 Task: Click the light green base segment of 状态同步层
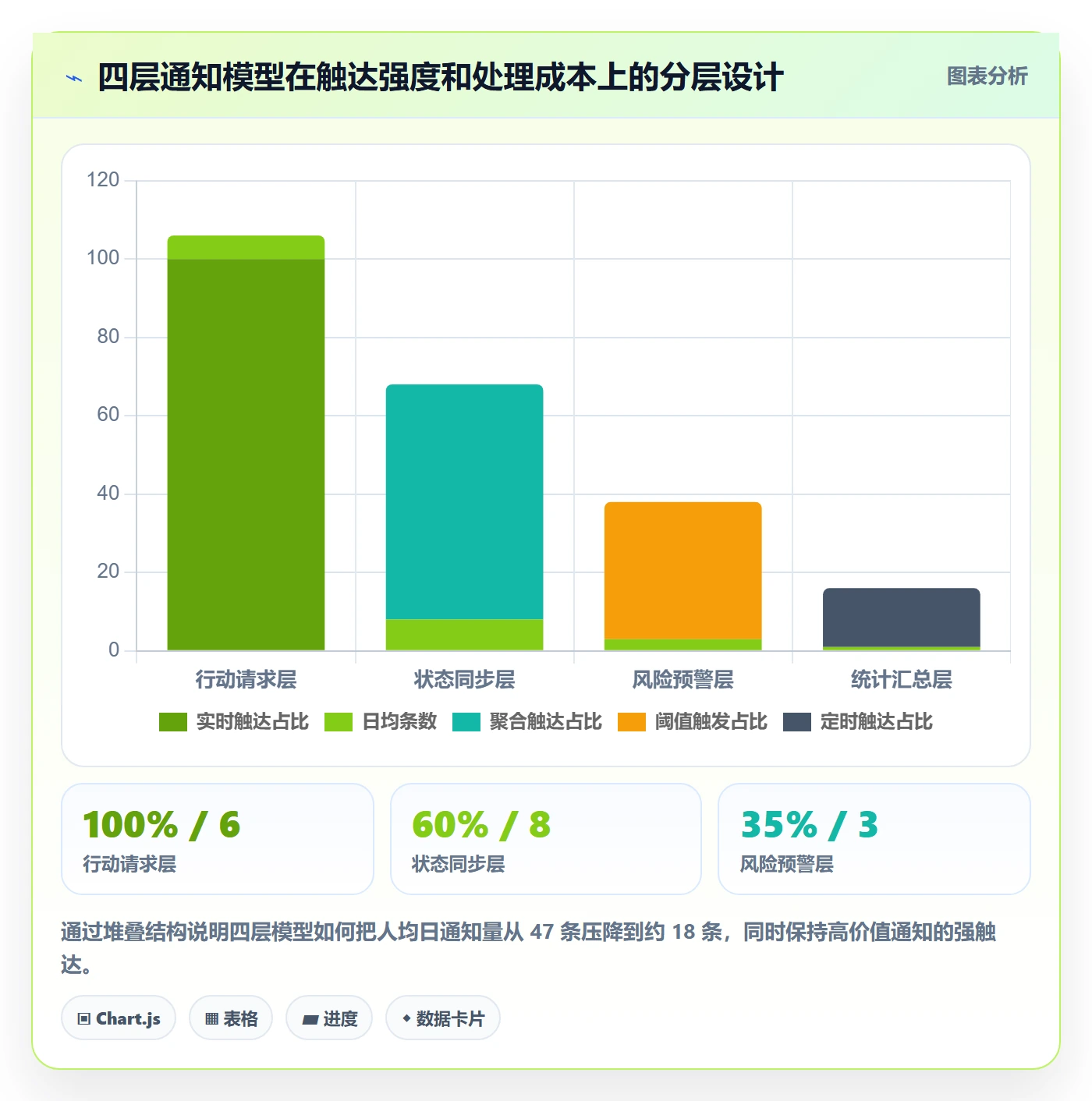465,635
